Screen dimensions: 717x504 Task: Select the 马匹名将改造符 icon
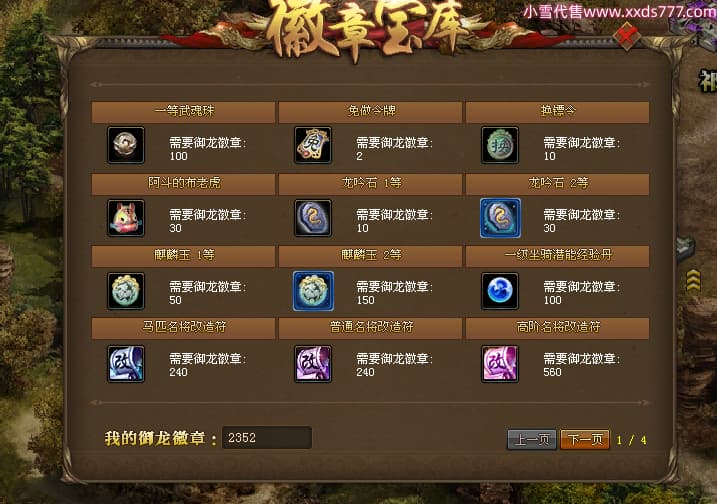[126, 364]
